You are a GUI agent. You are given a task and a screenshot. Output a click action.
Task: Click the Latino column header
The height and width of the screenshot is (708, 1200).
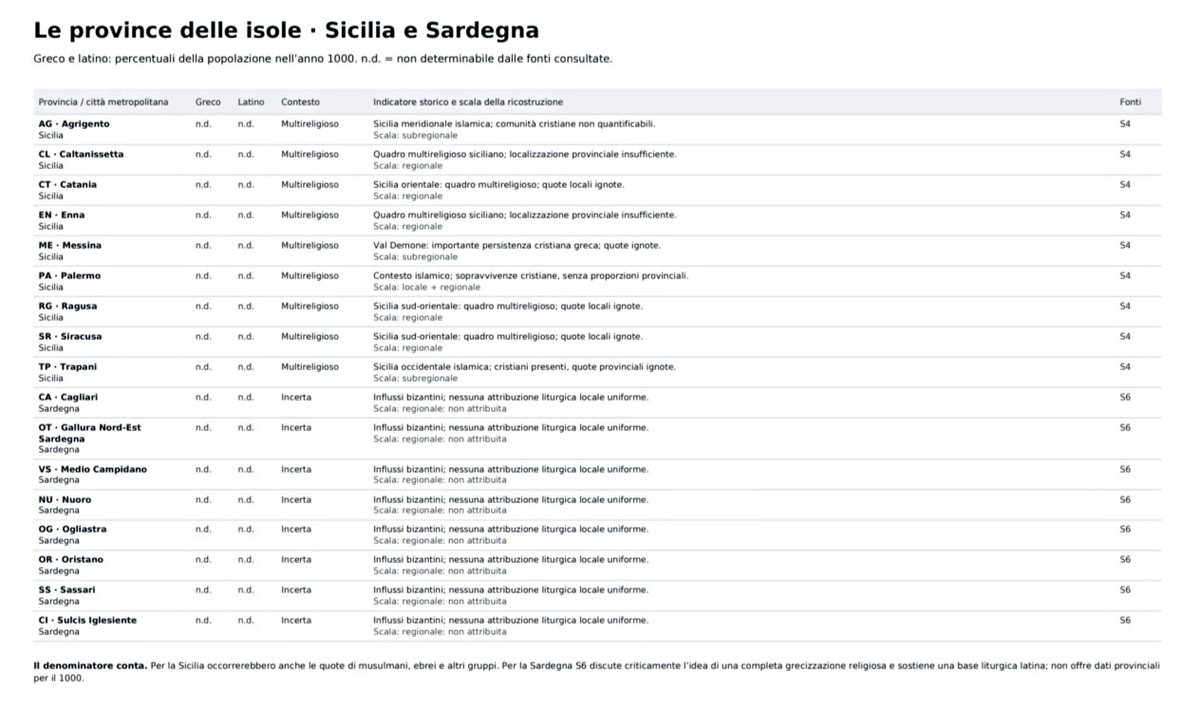pos(251,102)
